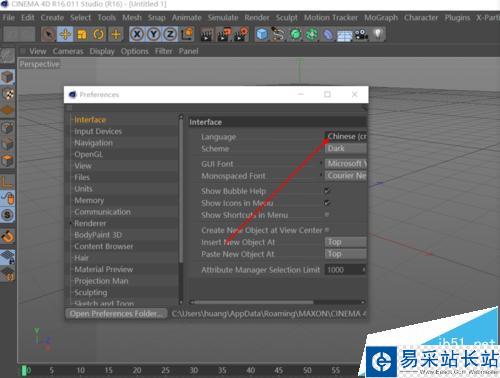Render to Picture Viewer icon
Viewport: 500px width, 378px height.
coord(224,35)
